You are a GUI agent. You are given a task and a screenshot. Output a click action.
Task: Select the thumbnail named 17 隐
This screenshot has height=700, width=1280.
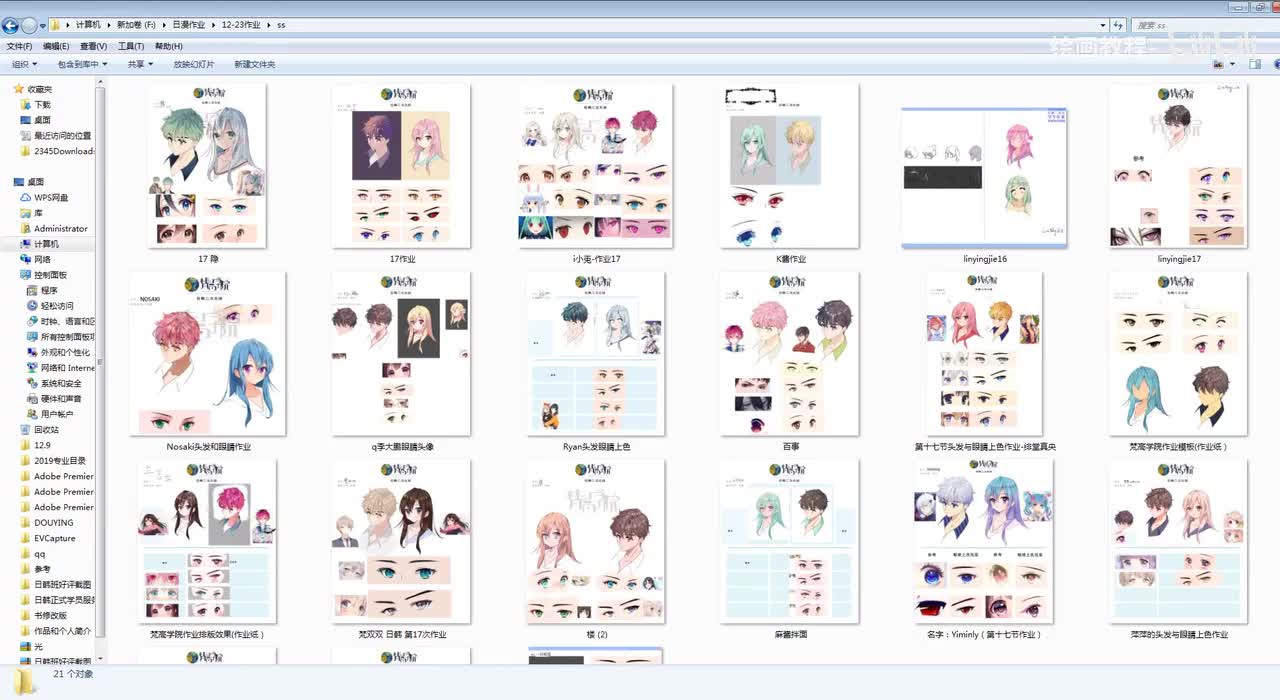[x=208, y=166]
